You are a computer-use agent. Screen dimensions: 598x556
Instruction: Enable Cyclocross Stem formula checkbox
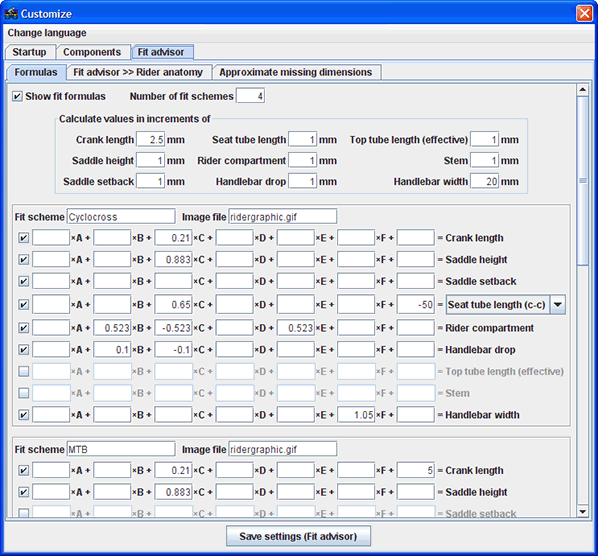[23, 393]
